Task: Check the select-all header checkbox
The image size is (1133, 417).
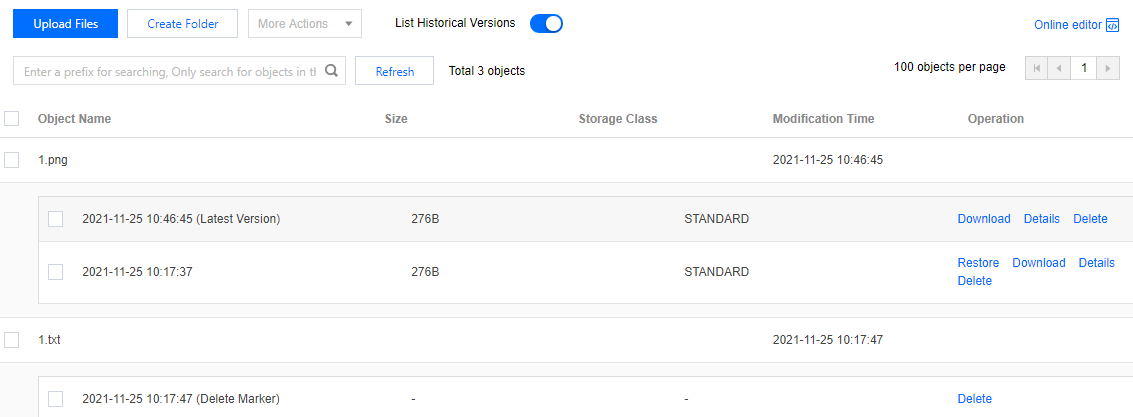Action: pyautogui.click(x=12, y=119)
